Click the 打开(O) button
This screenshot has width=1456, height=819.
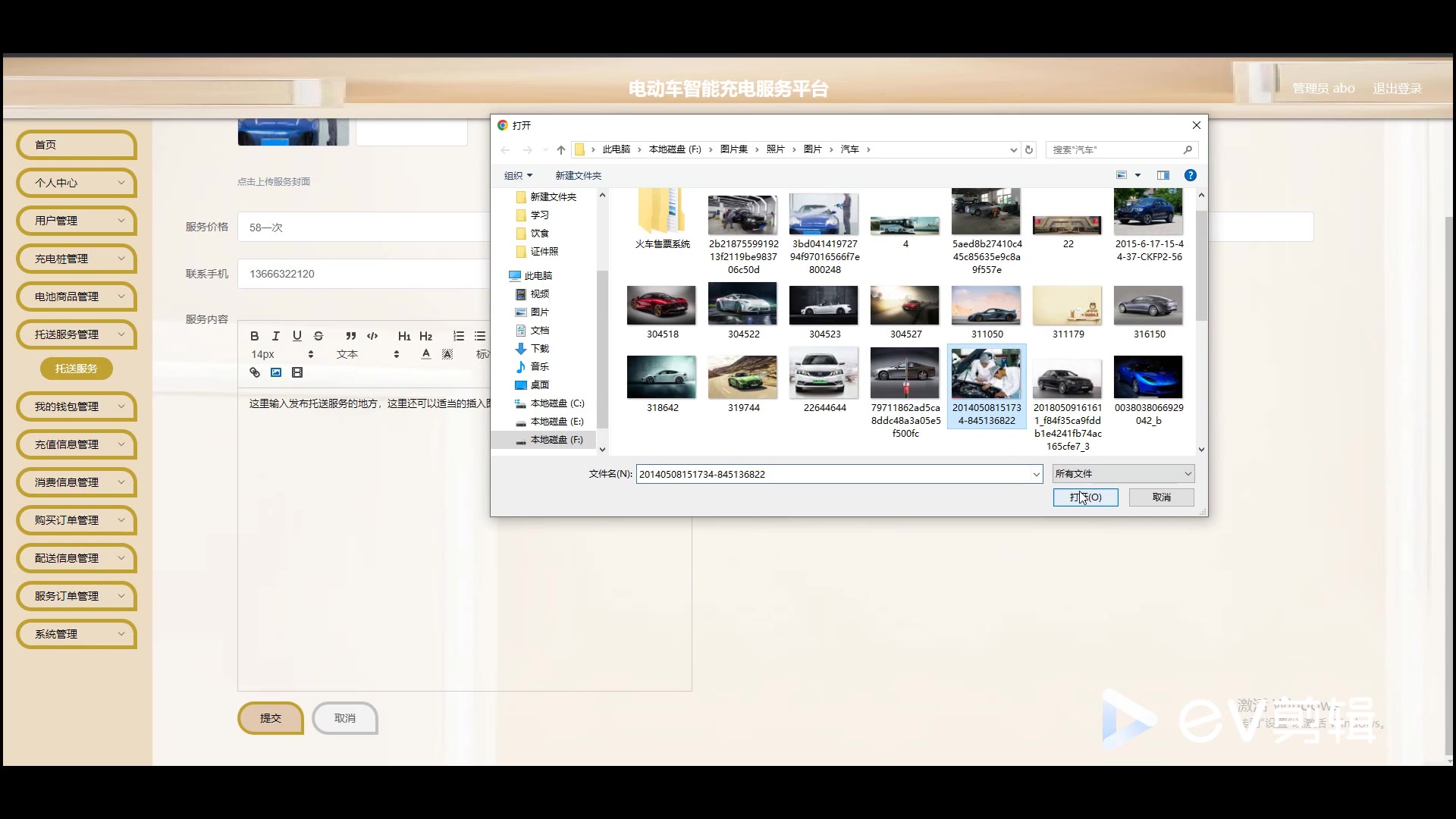1085,497
